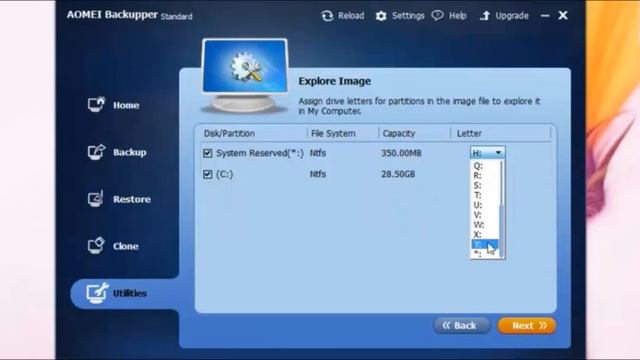Viewport: 640px width, 360px height.
Task: Minimize the AOMEI Backupper window
Action: pyautogui.click(x=545, y=16)
